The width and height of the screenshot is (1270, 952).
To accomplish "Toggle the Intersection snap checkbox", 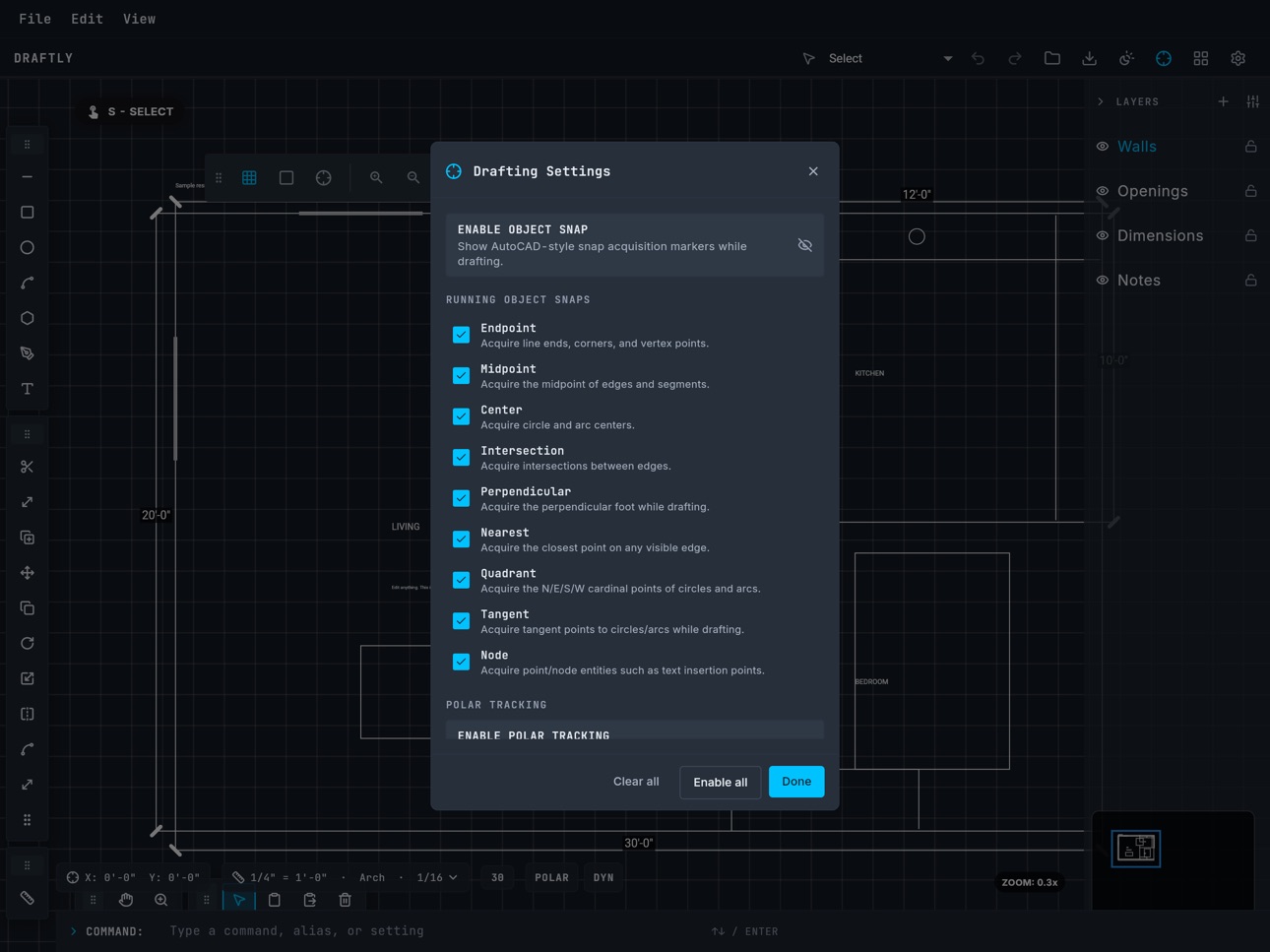I will pos(461,458).
